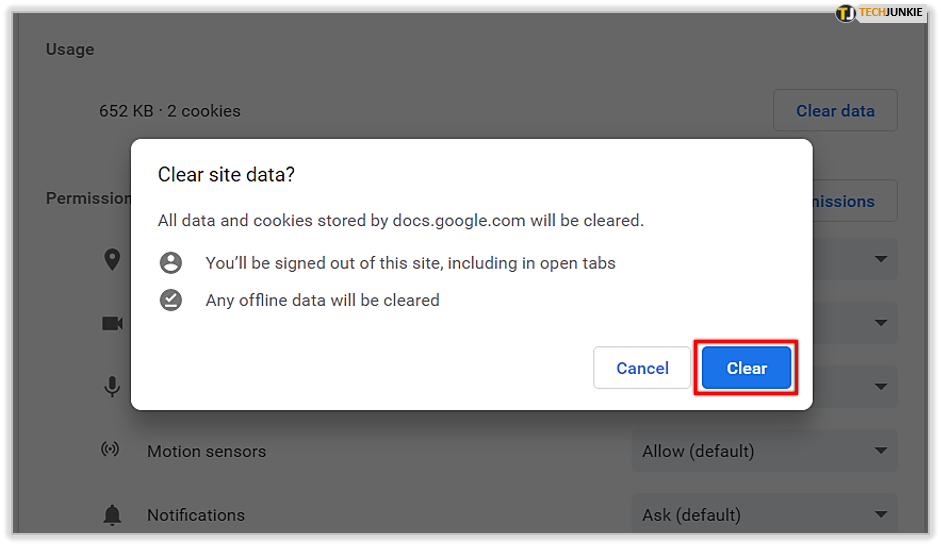Expand the Camera permission dropdown arrow

point(880,323)
